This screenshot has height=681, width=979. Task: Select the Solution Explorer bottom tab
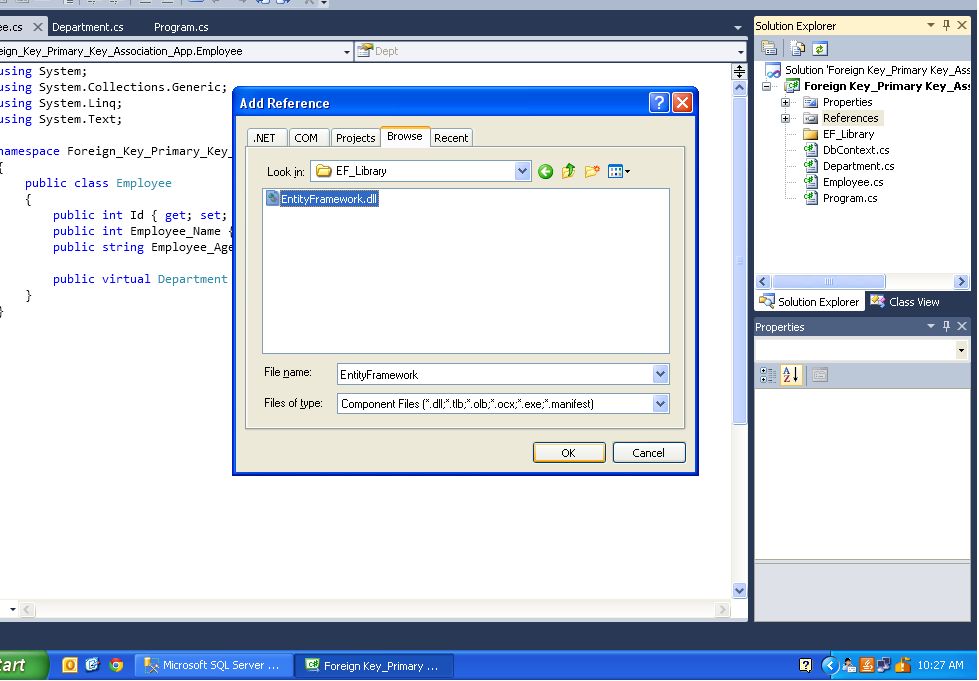coord(809,302)
